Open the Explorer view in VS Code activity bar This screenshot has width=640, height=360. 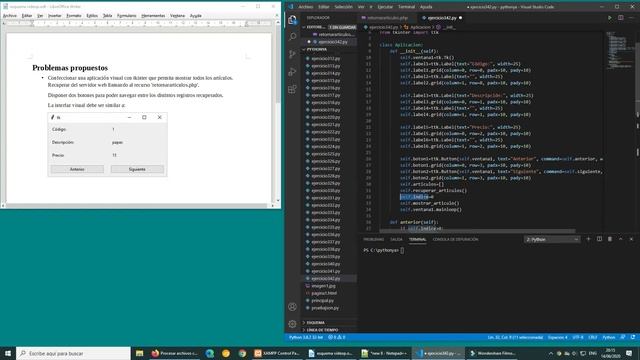292,20
